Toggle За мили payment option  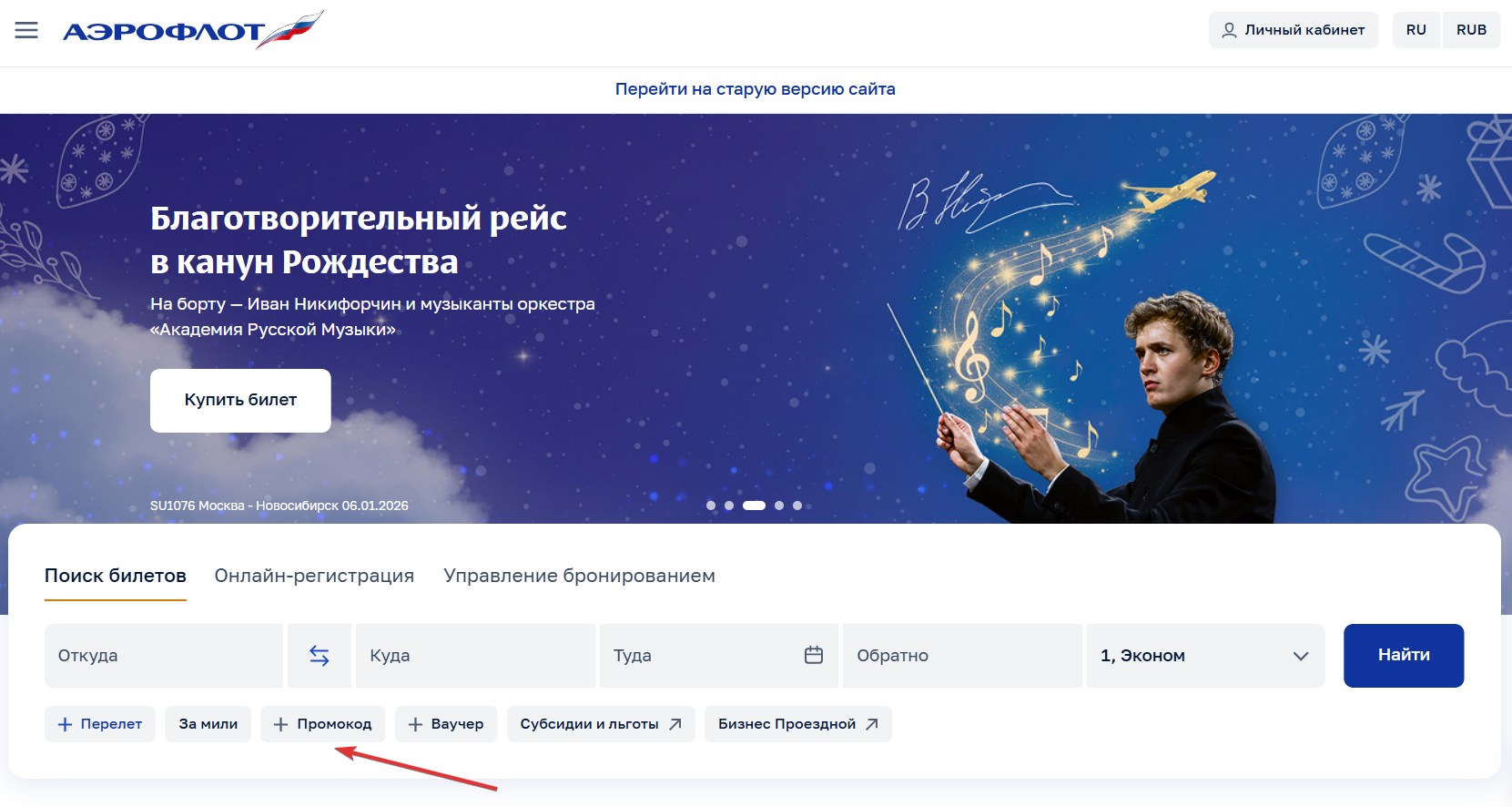pos(208,724)
